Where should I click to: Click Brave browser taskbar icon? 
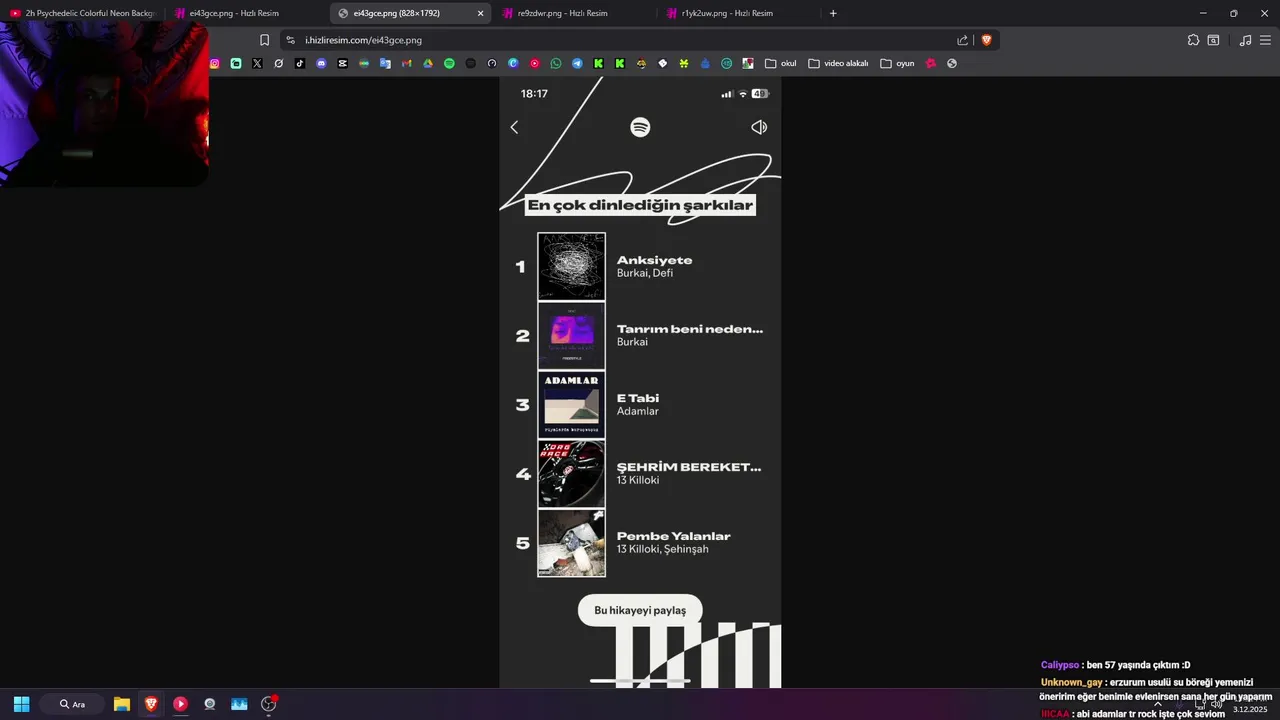click(x=151, y=704)
